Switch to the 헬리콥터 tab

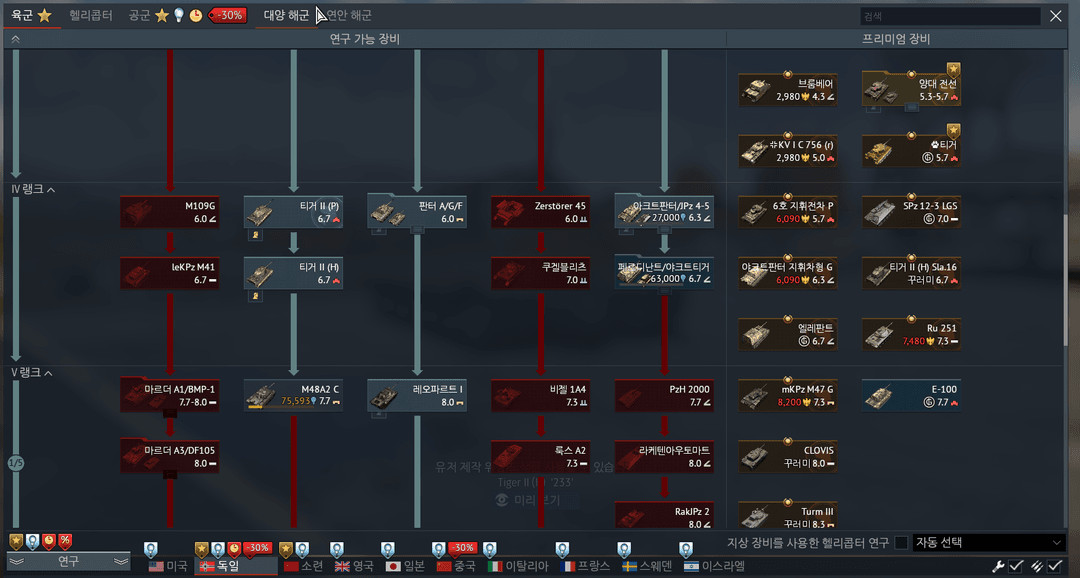[91, 15]
